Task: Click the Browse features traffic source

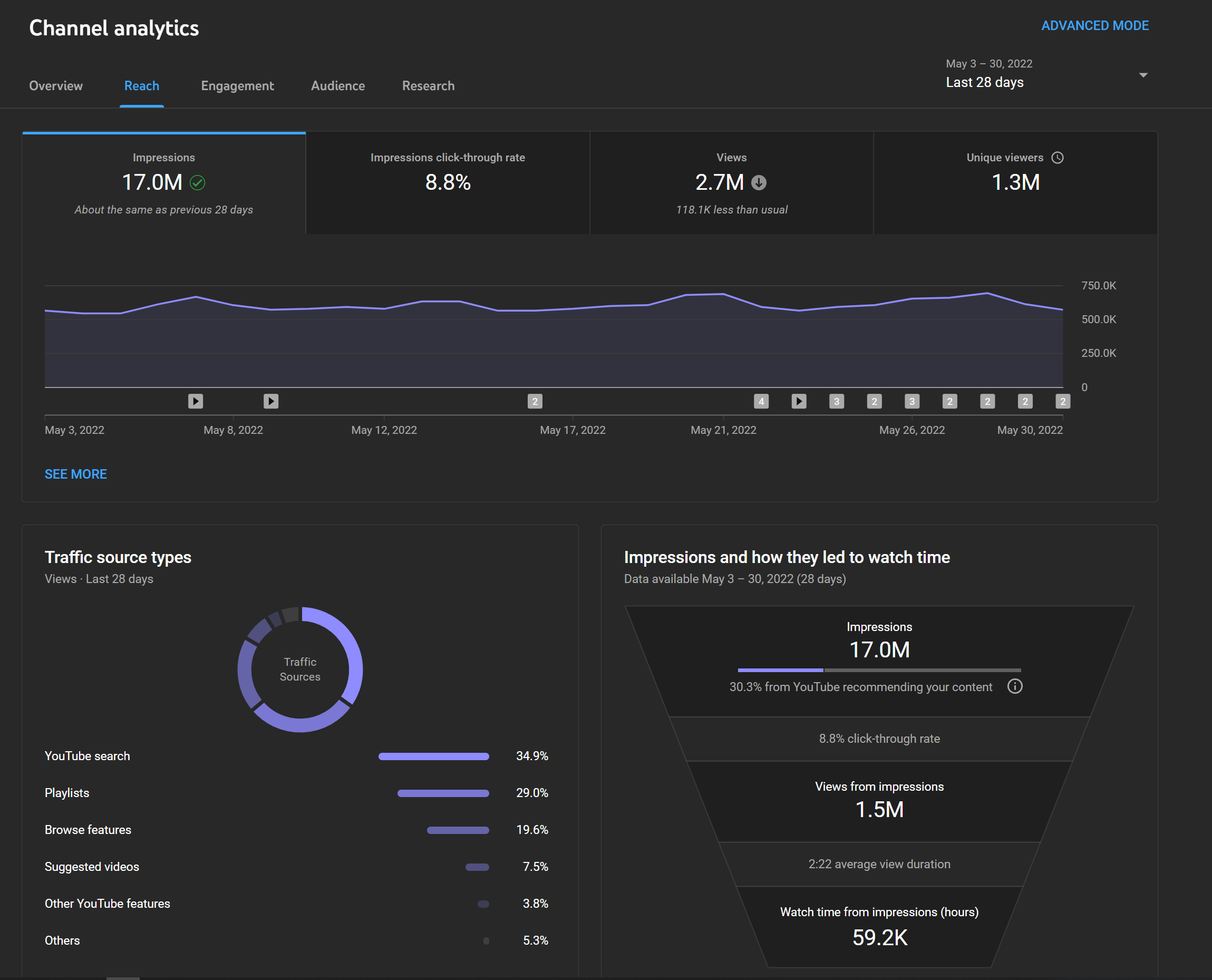Action: pyautogui.click(x=296, y=830)
